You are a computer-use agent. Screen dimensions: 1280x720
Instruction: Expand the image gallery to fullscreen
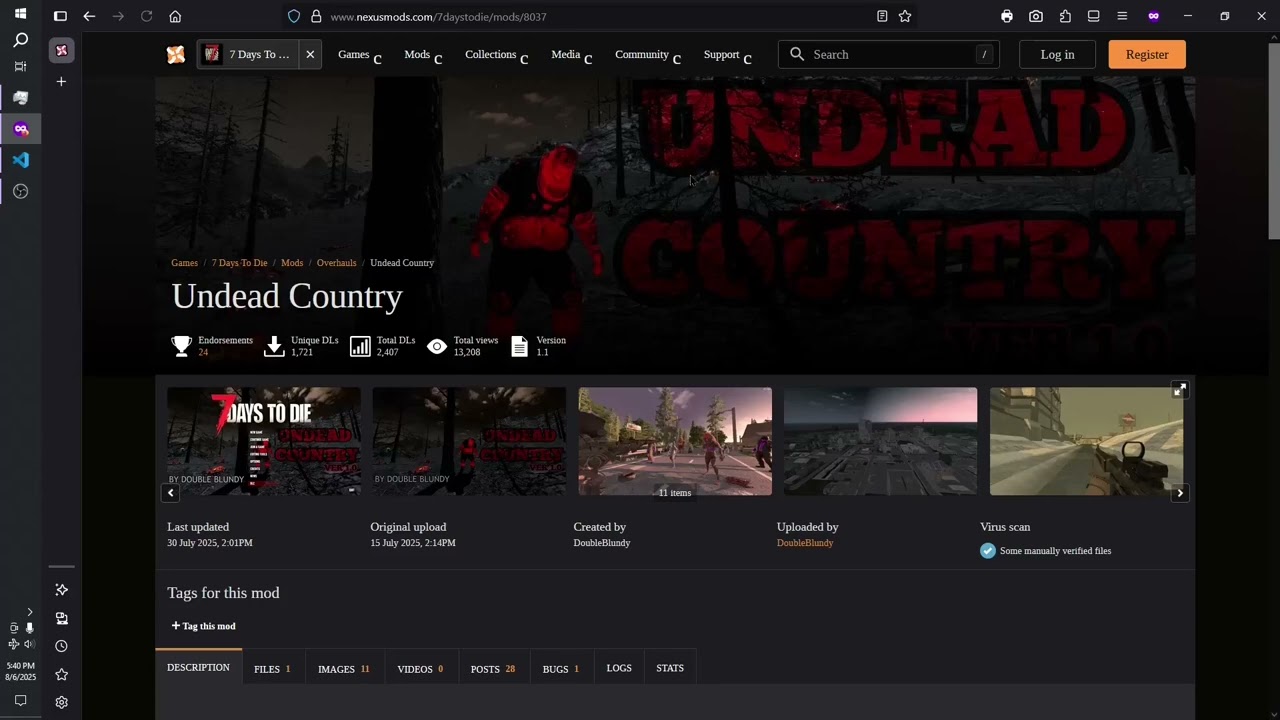[1179, 390]
